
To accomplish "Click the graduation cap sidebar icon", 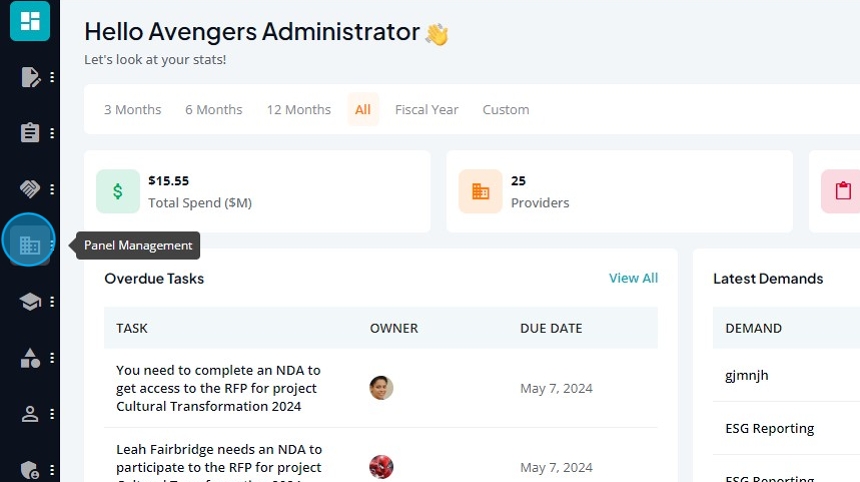I will pos(30,302).
